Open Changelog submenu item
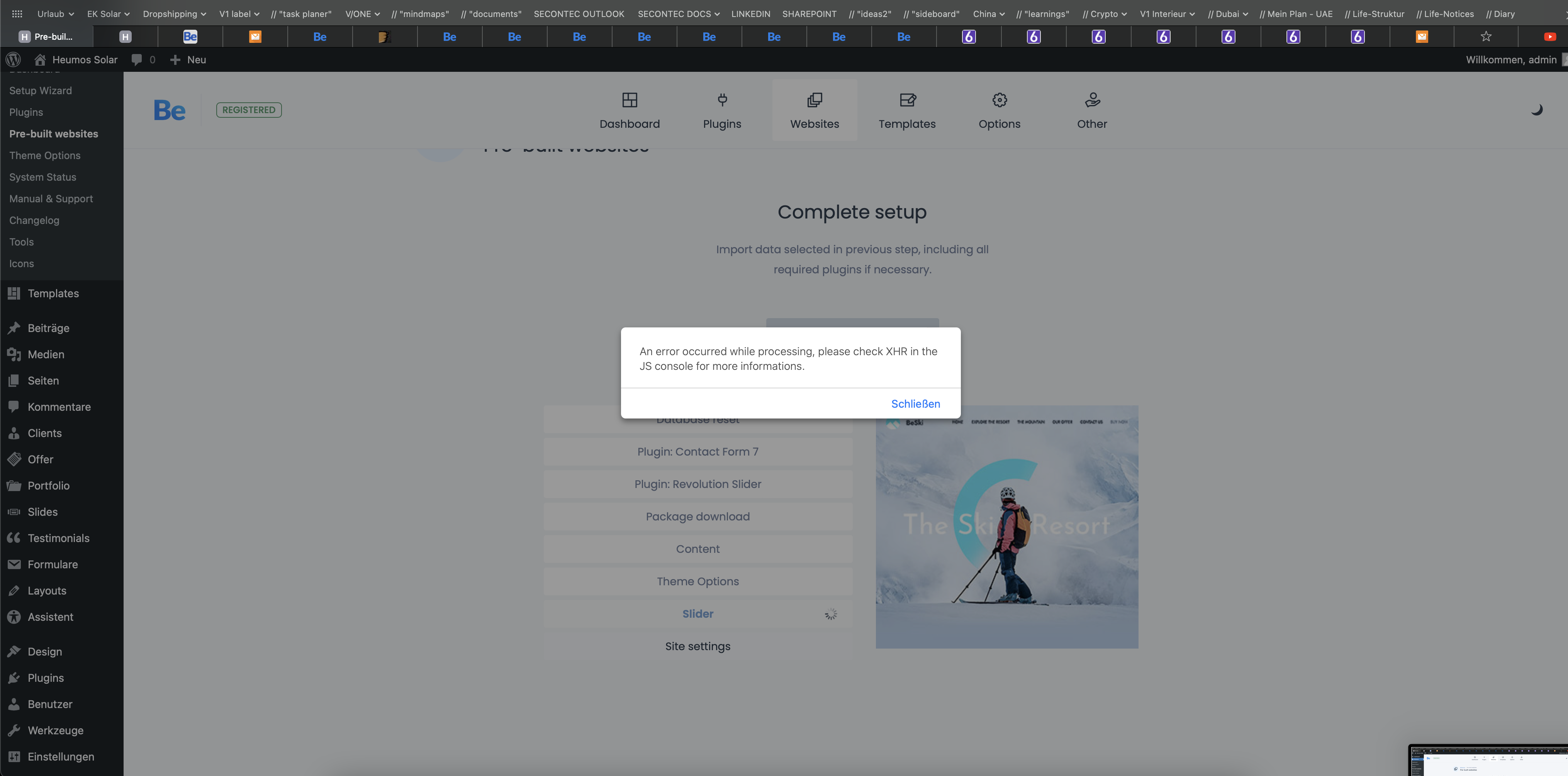1568x776 pixels. (34, 220)
